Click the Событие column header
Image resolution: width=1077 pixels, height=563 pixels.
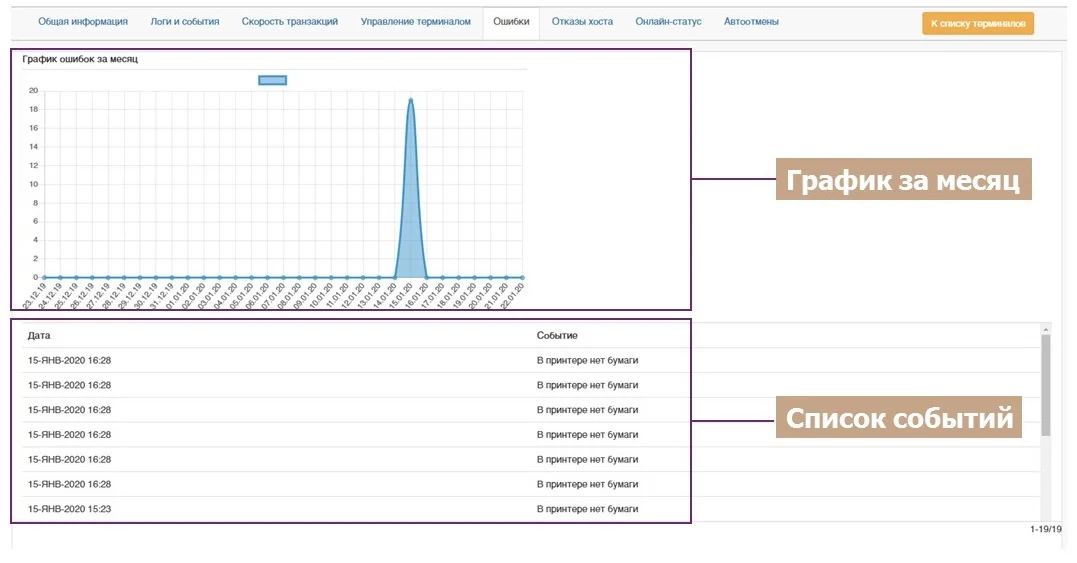(x=557, y=335)
